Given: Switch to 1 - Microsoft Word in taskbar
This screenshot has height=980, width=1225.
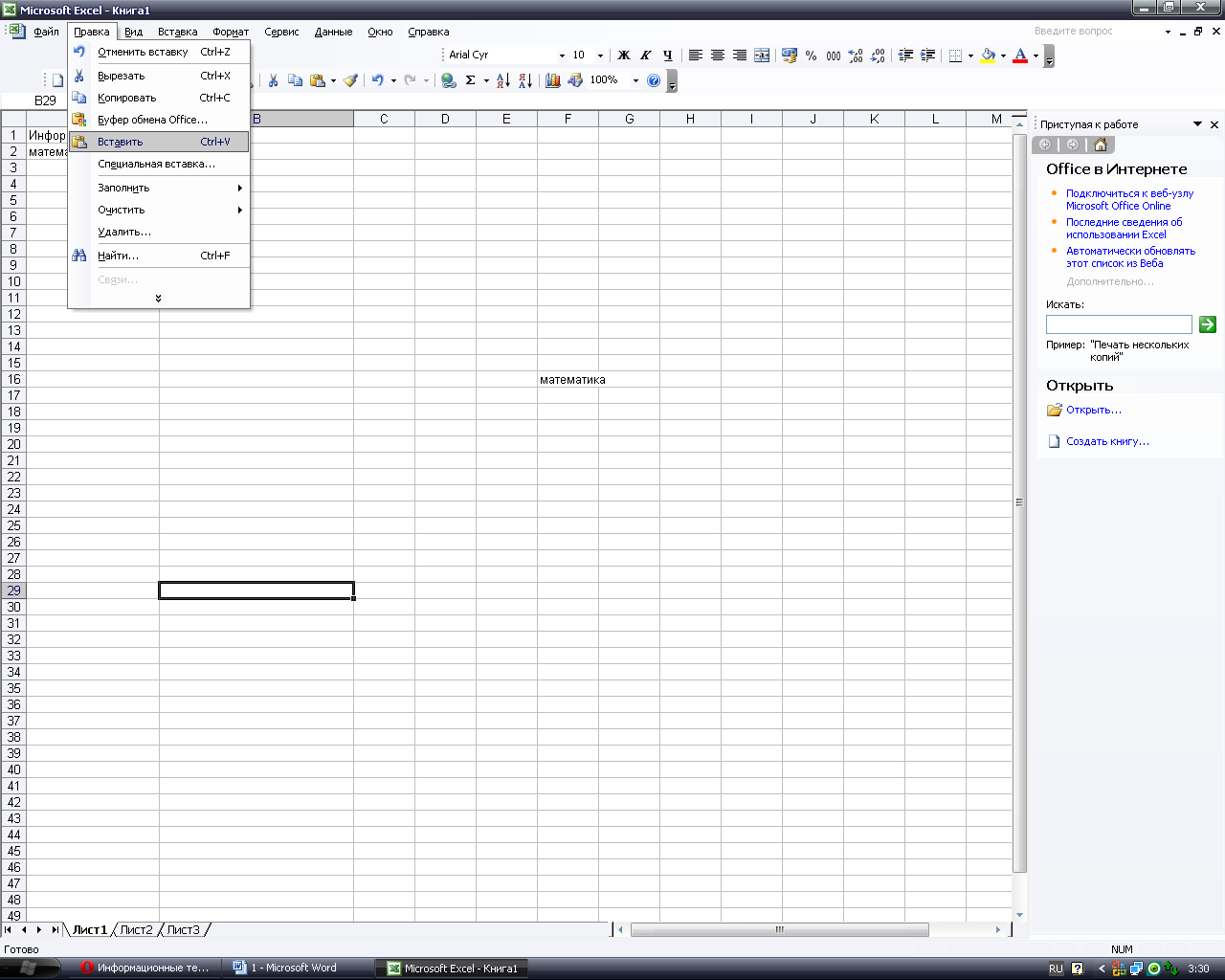Looking at the screenshot, I should pos(297,968).
